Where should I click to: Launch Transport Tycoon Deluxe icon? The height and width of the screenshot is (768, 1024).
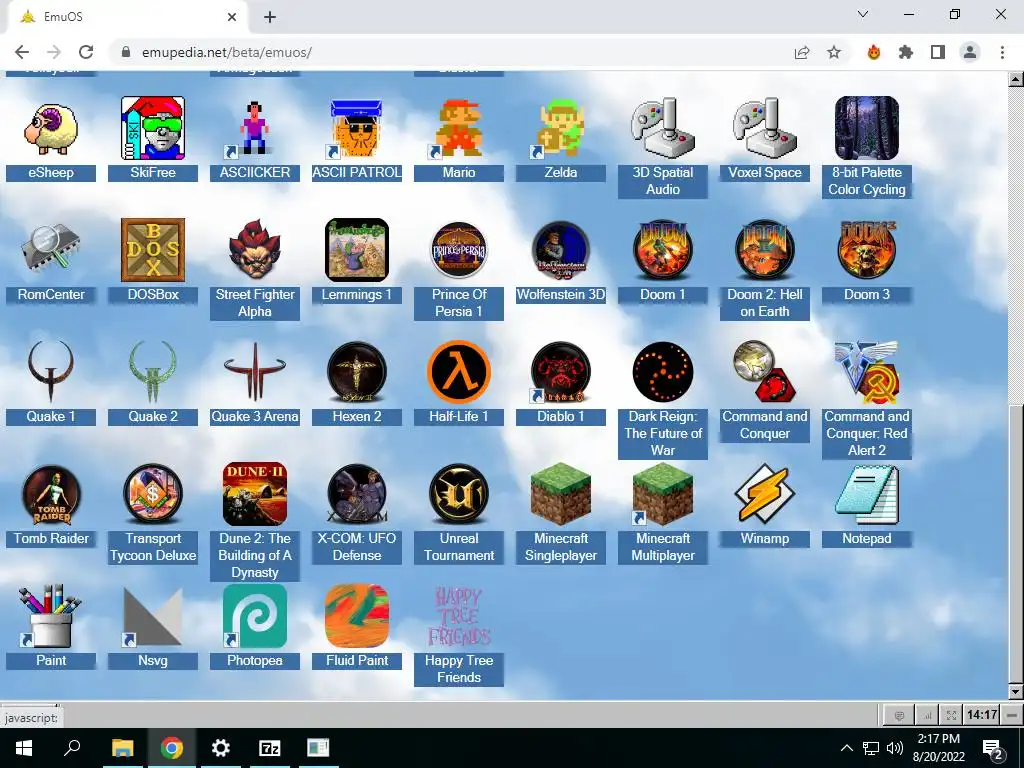153,494
